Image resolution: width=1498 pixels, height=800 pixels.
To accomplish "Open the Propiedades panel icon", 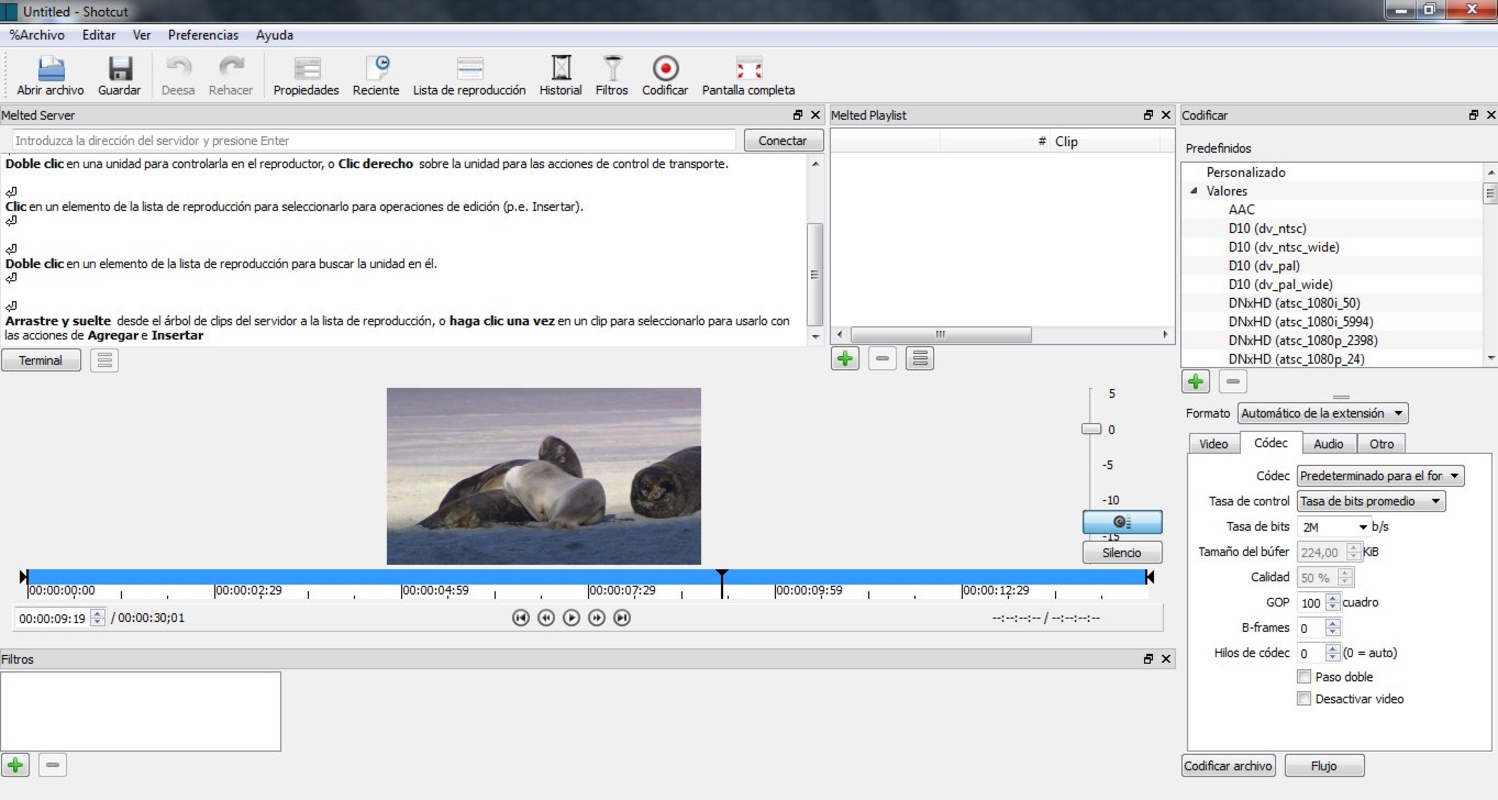I will click(306, 76).
